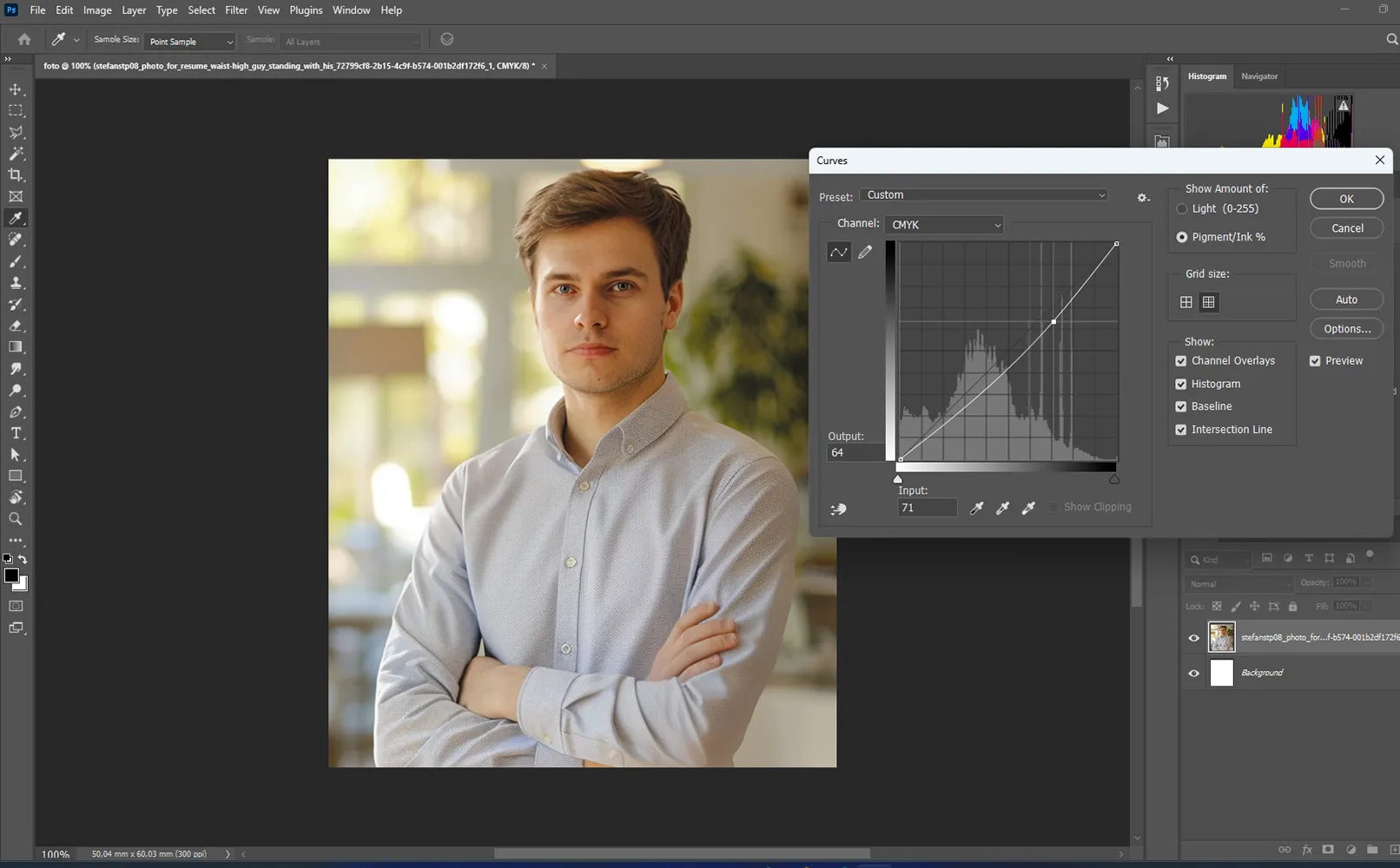Expand the status bar info arrow
Image resolution: width=1400 pixels, height=868 pixels.
click(x=228, y=854)
